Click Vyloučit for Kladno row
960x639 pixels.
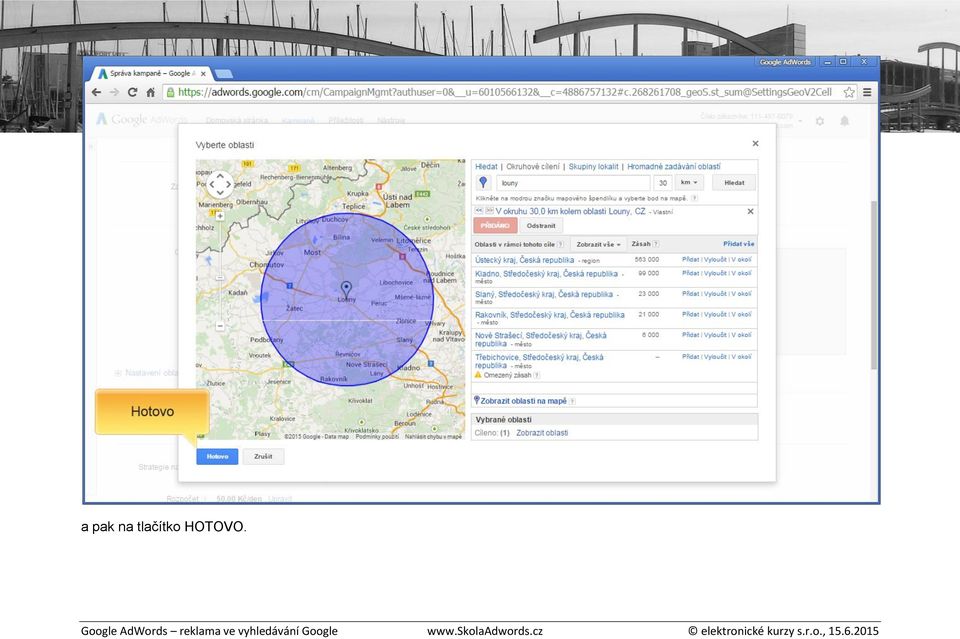click(x=715, y=274)
